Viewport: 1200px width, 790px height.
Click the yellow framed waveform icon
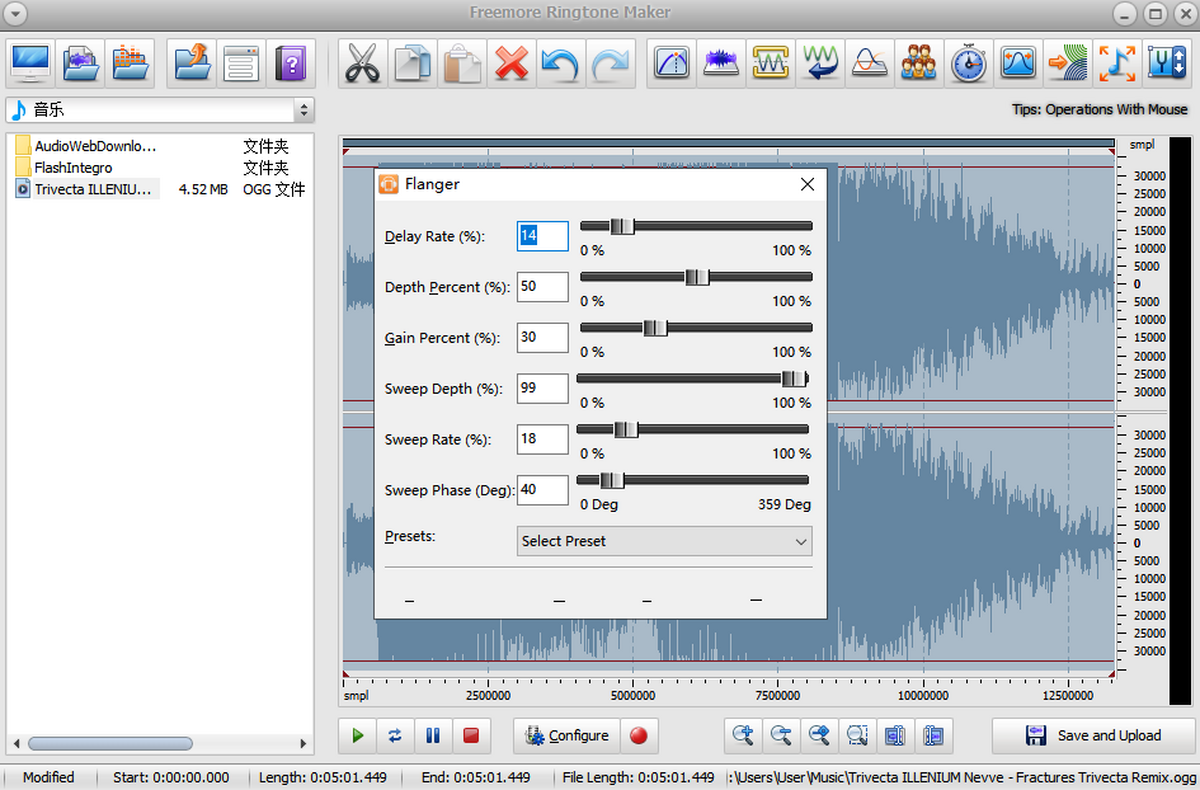(x=771, y=63)
